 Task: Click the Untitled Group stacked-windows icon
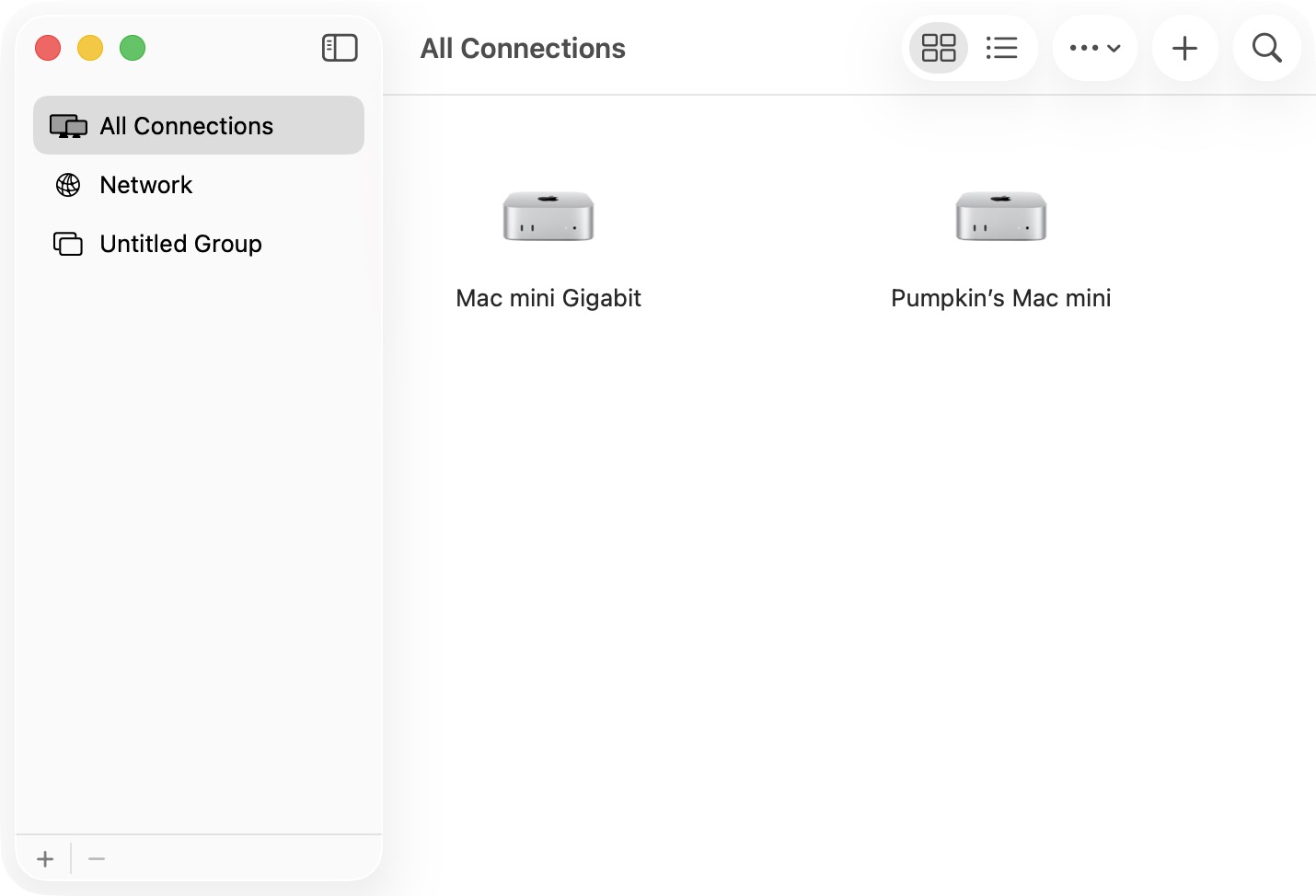click(x=66, y=244)
